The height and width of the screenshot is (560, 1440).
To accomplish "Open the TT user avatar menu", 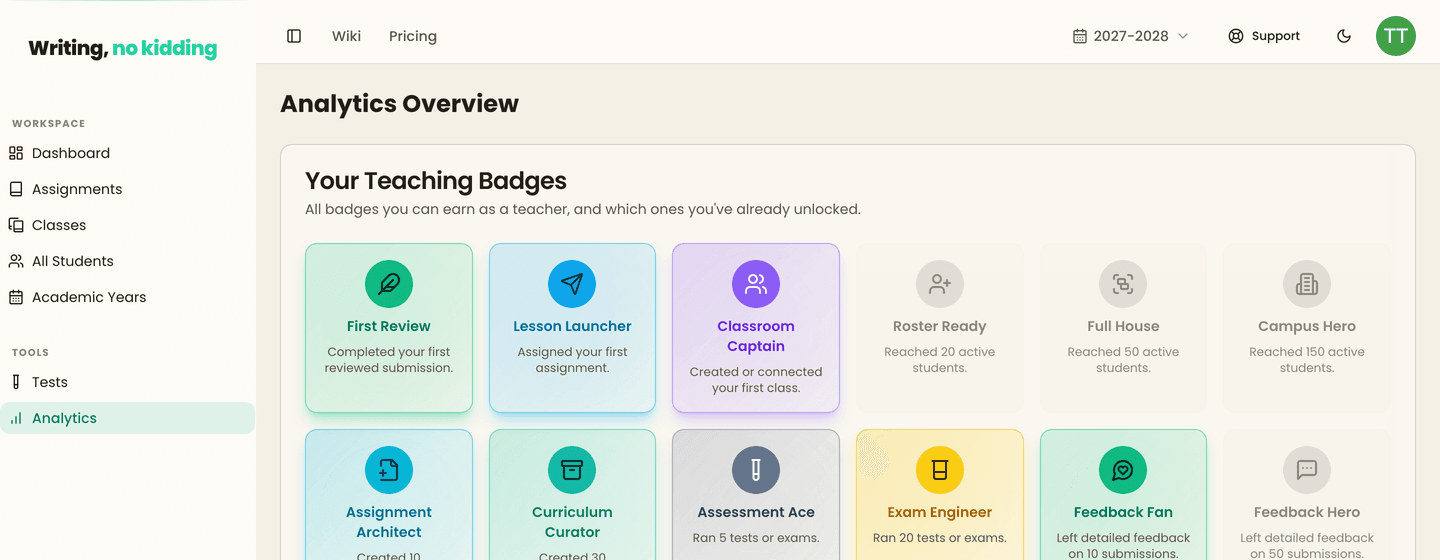I will tap(1396, 36).
